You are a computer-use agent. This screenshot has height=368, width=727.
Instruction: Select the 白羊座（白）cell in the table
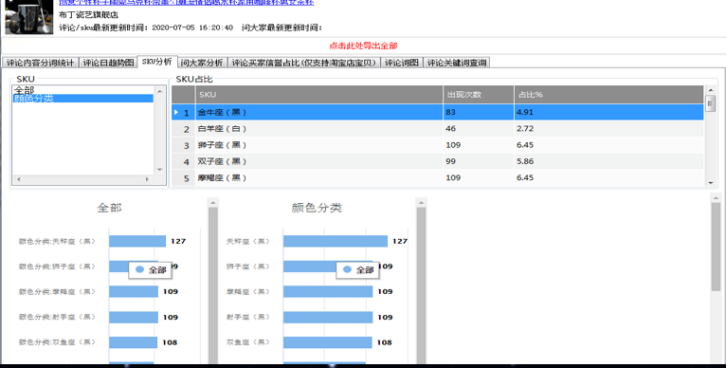tap(319, 128)
